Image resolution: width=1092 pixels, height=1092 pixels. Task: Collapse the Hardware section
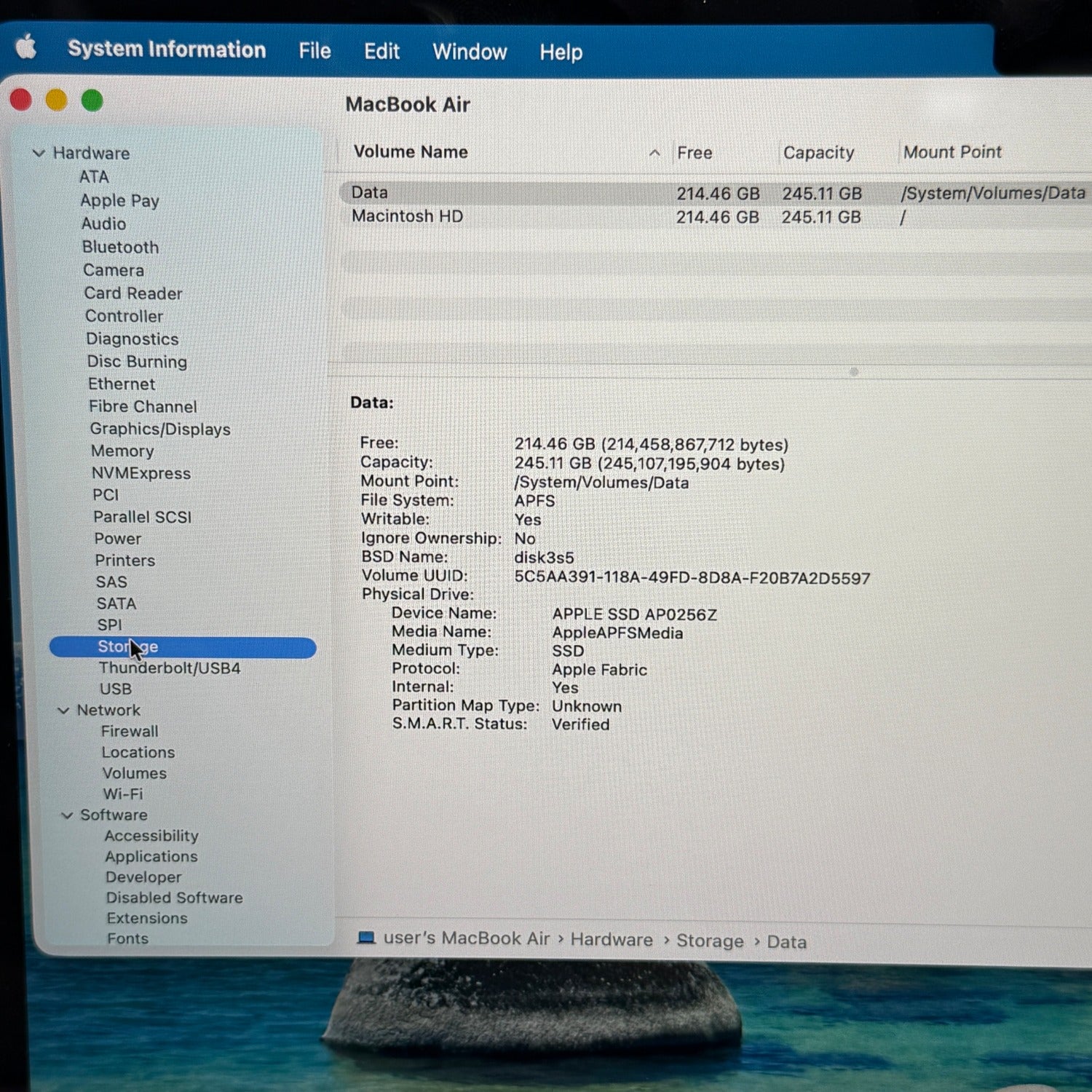coord(39,153)
